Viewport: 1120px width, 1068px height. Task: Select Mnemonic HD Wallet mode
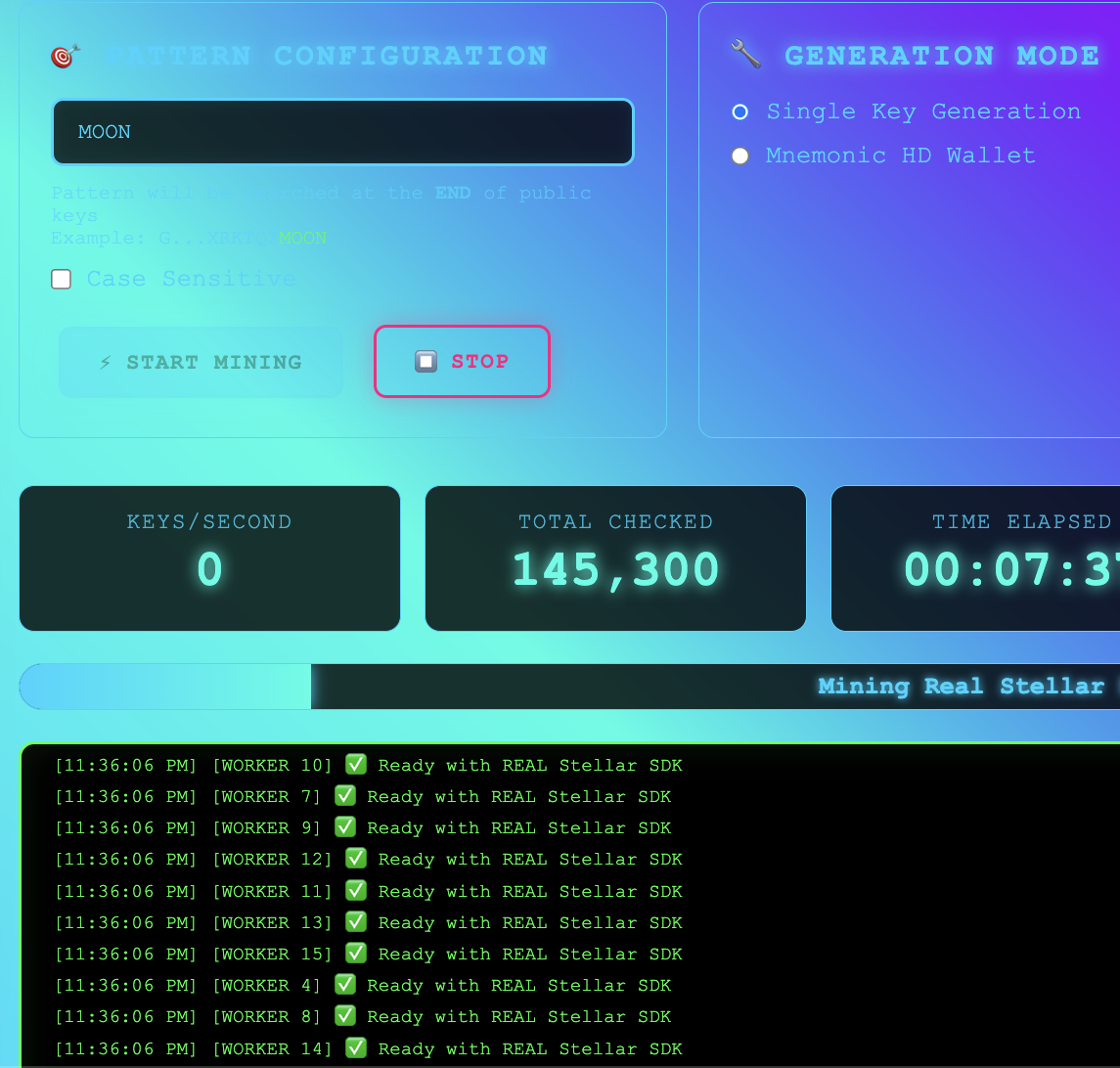740,156
